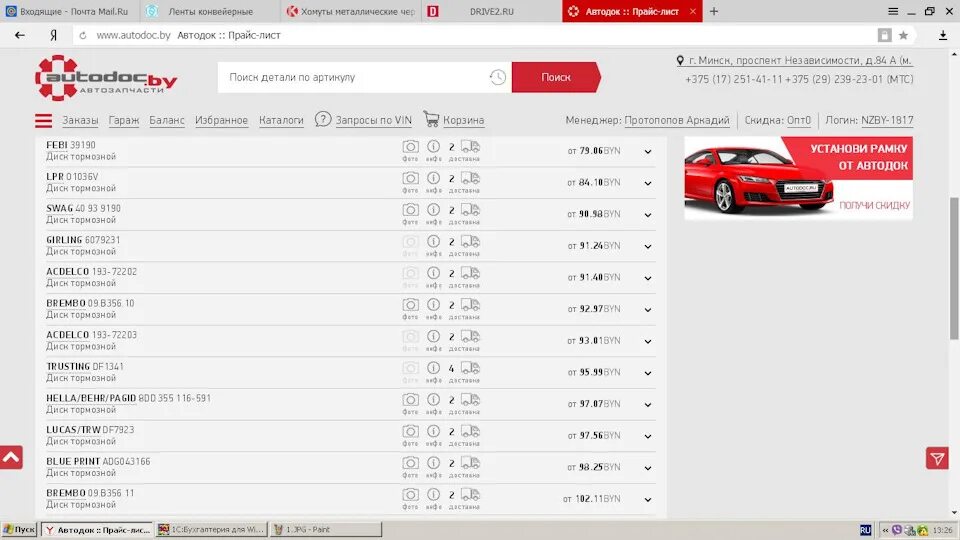Open a new browser tab
This screenshot has height=540, width=960.
714,11
